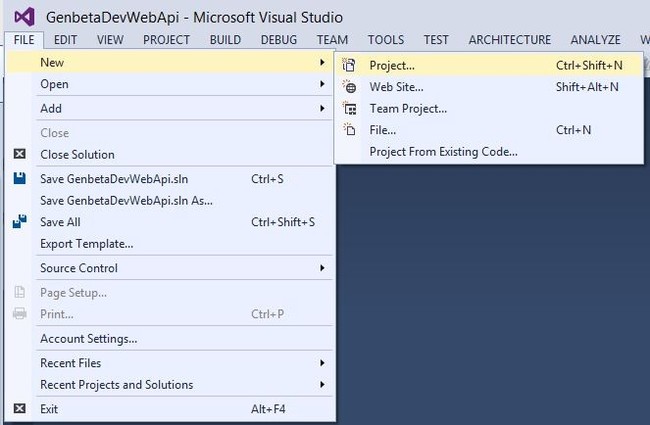Expand the Open submenu arrow

(x=323, y=84)
